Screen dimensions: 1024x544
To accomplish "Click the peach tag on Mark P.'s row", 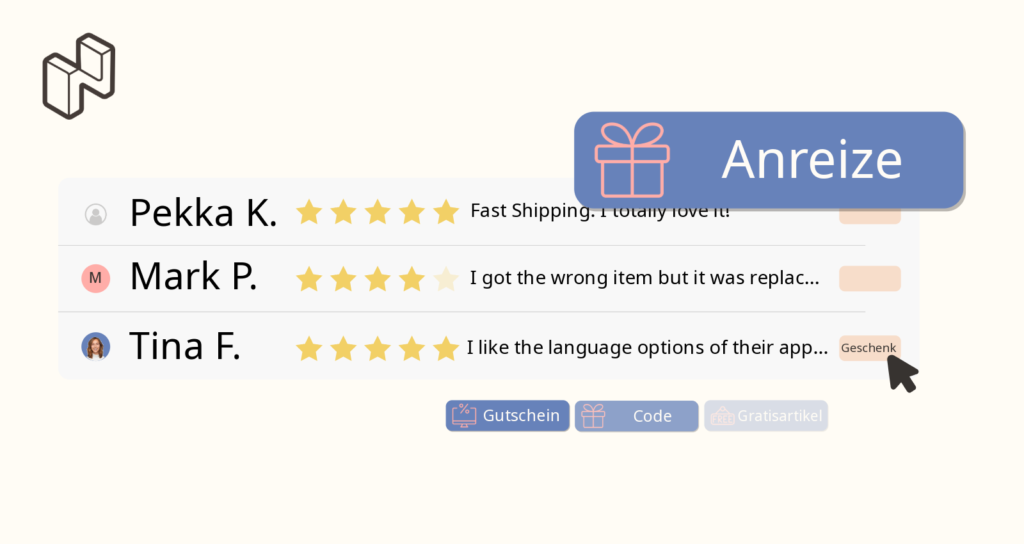I will click(869, 278).
